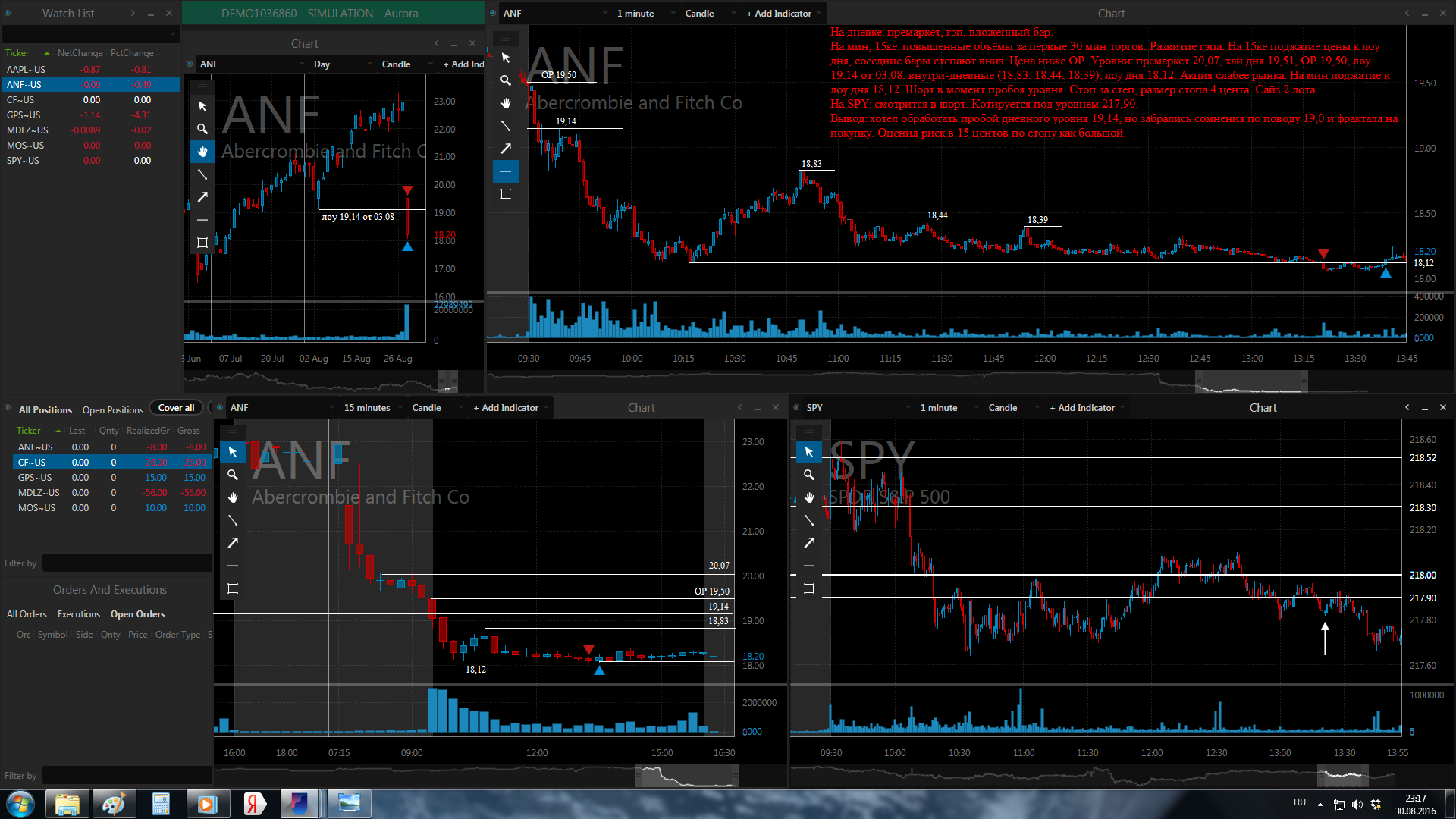This screenshot has width=1456, height=819.
Task: Switch to All Positions tab
Action: [45, 409]
